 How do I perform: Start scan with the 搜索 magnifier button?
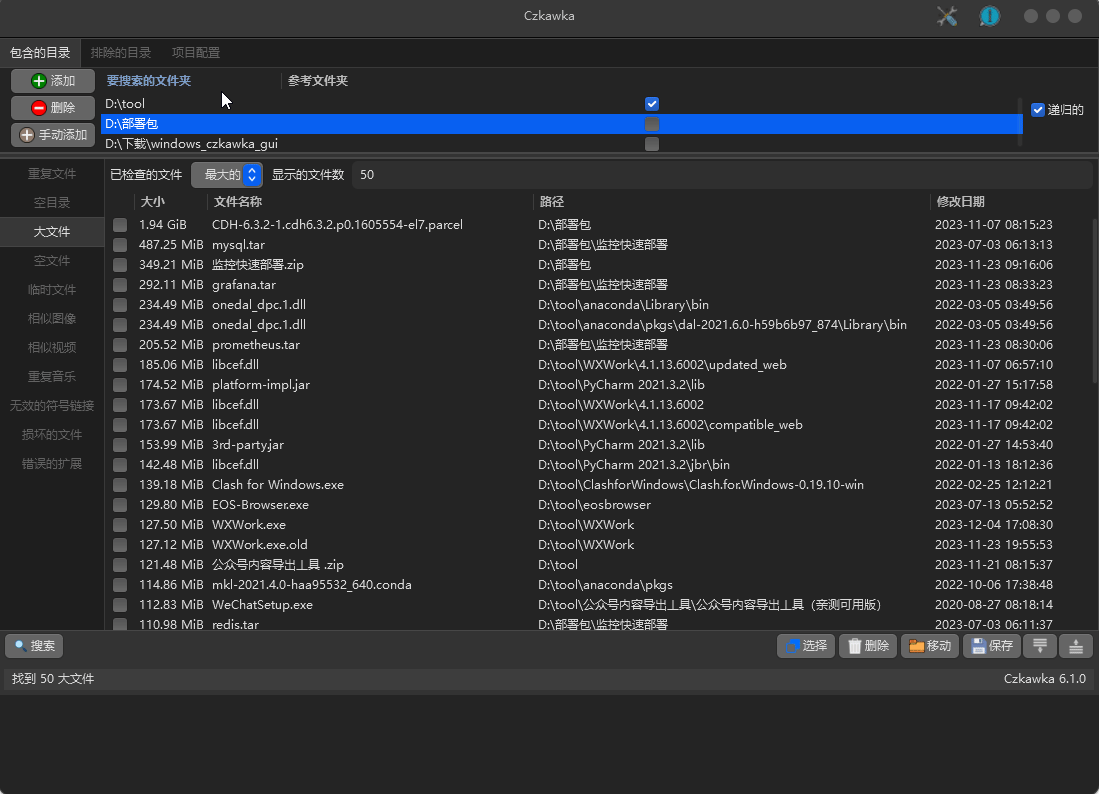tap(34, 646)
